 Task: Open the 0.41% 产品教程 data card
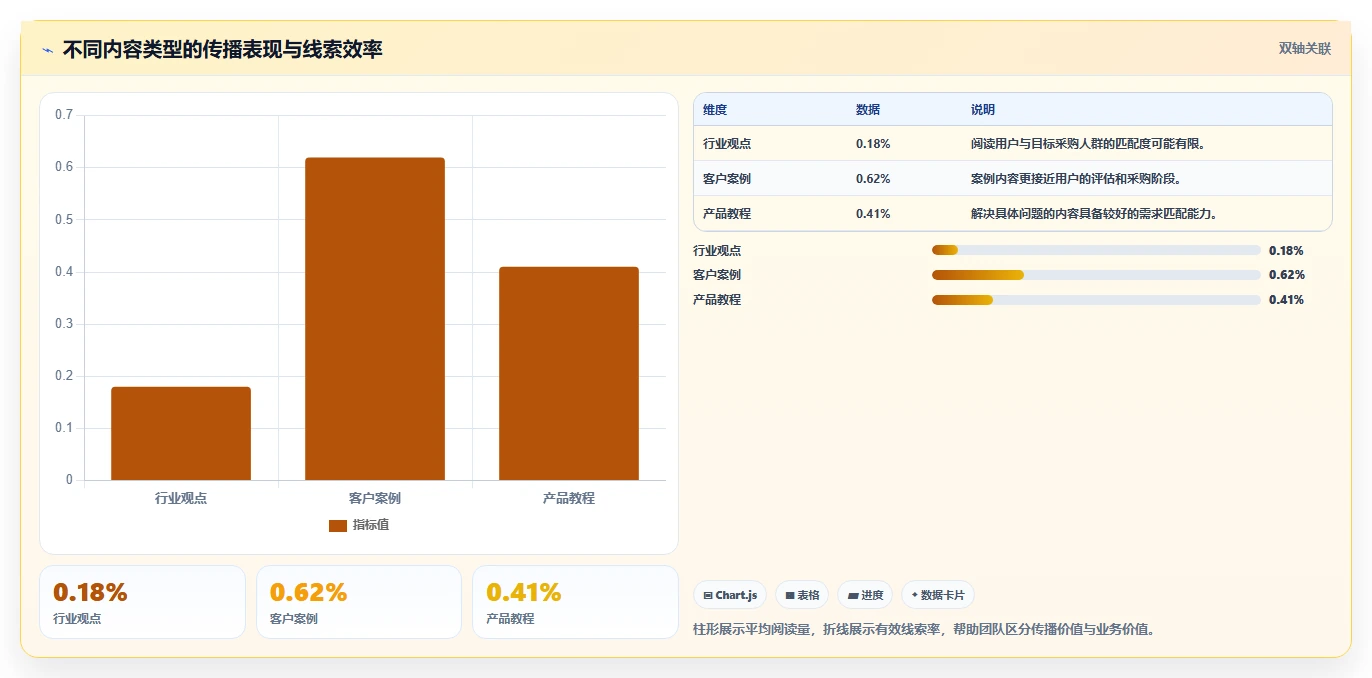[575, 602]
